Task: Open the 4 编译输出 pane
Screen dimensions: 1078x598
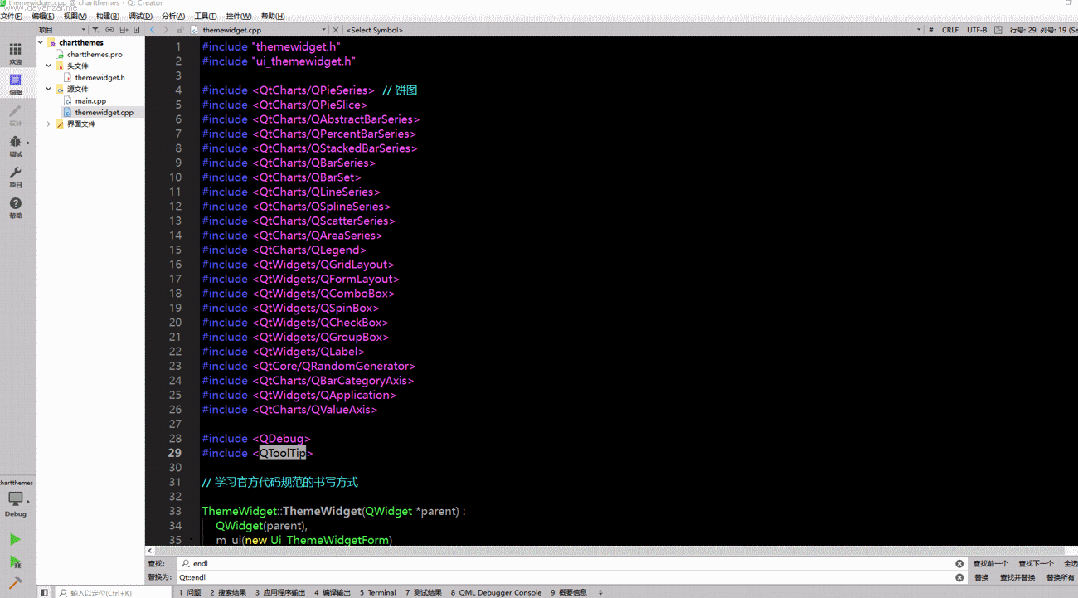Action: coord(332,593)
